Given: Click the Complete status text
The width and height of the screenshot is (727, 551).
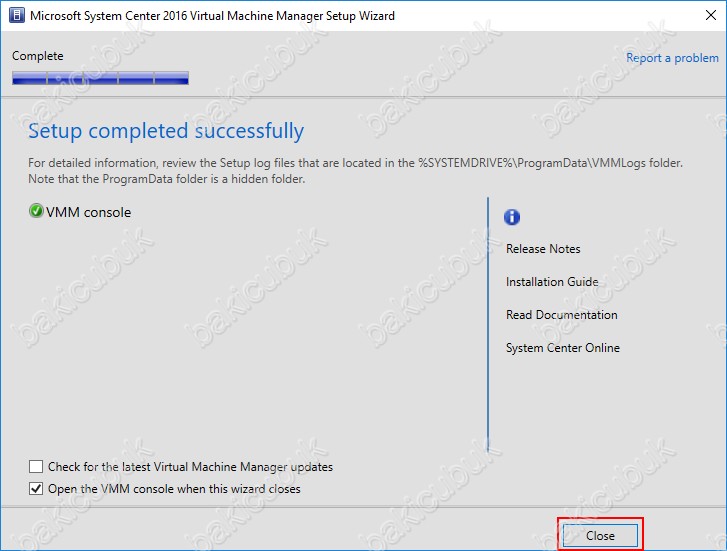Looking at the screenshot, I should pos(38,56).
